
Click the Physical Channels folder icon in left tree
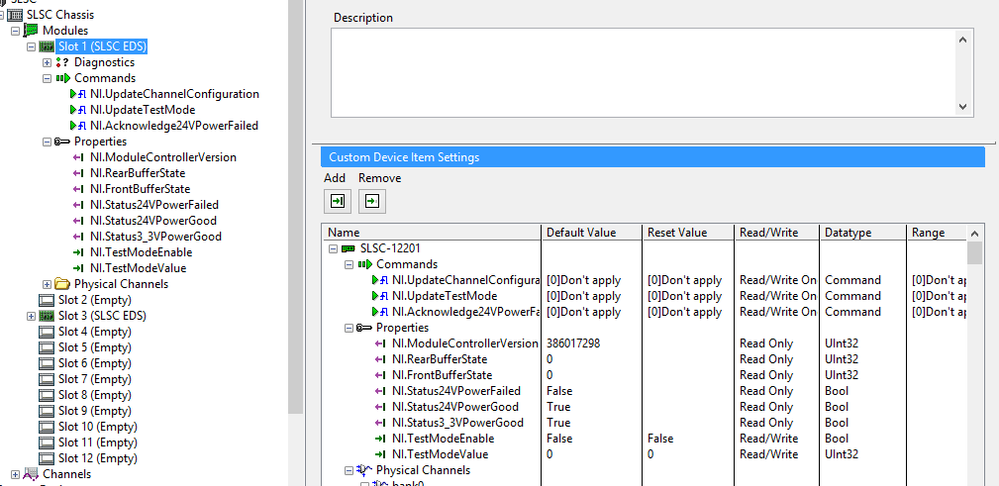[62, 284]
